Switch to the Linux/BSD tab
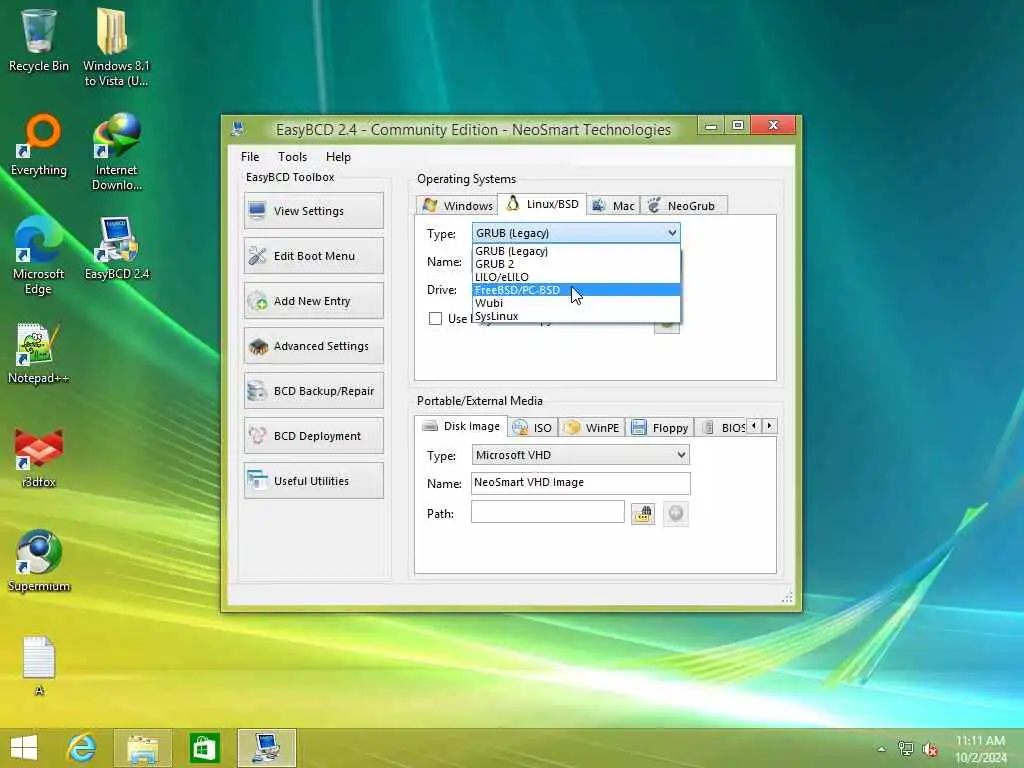 (542, 204)
